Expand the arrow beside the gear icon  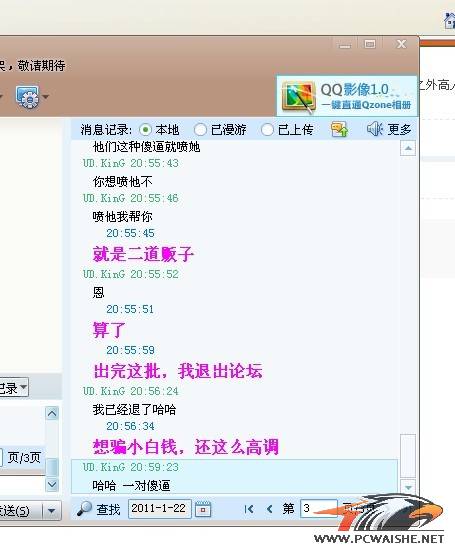46,97
